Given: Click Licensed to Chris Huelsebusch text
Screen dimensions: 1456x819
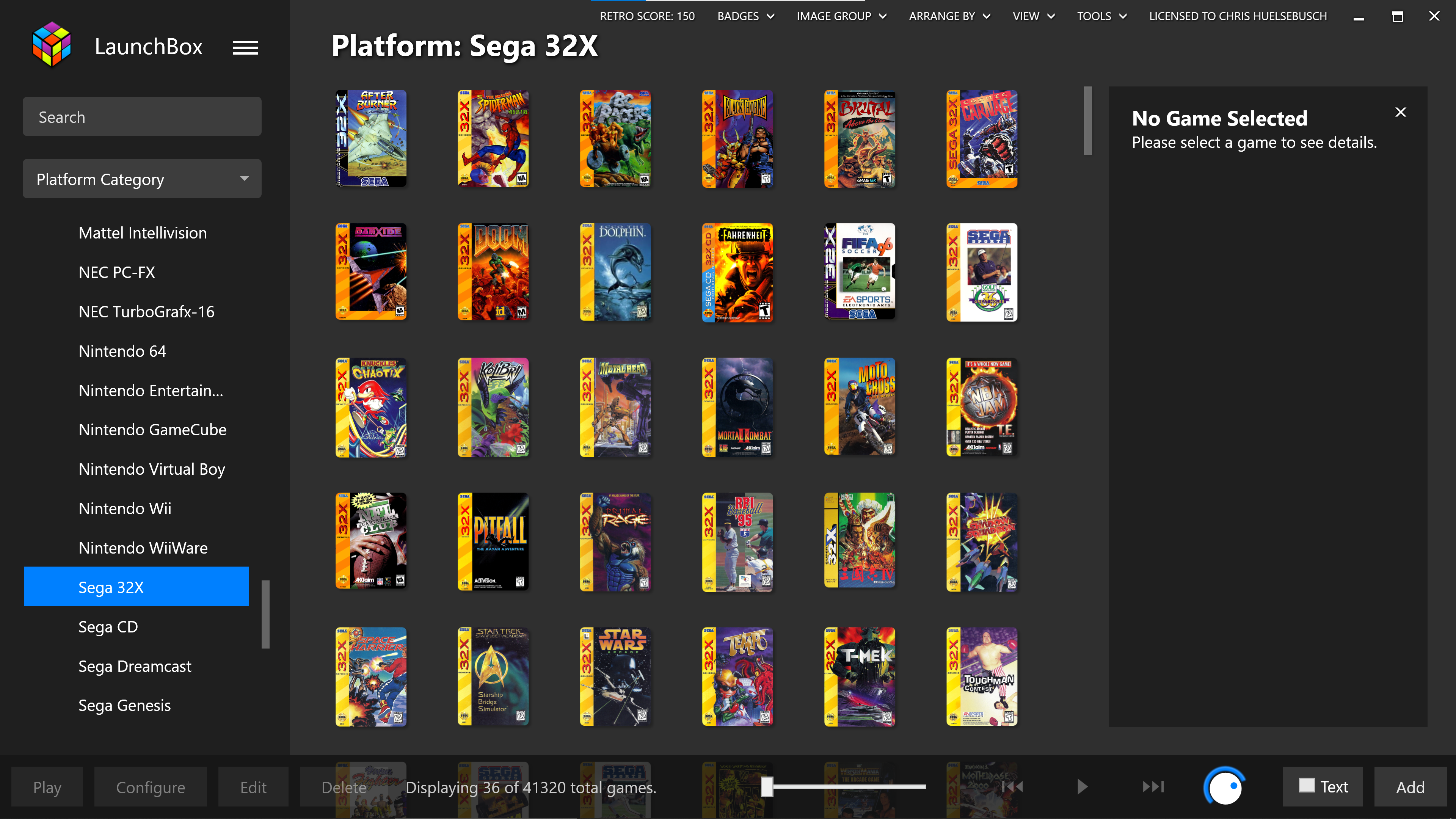Looking at the screenshot, I should pyautogui.click(x=1238, y=16).
